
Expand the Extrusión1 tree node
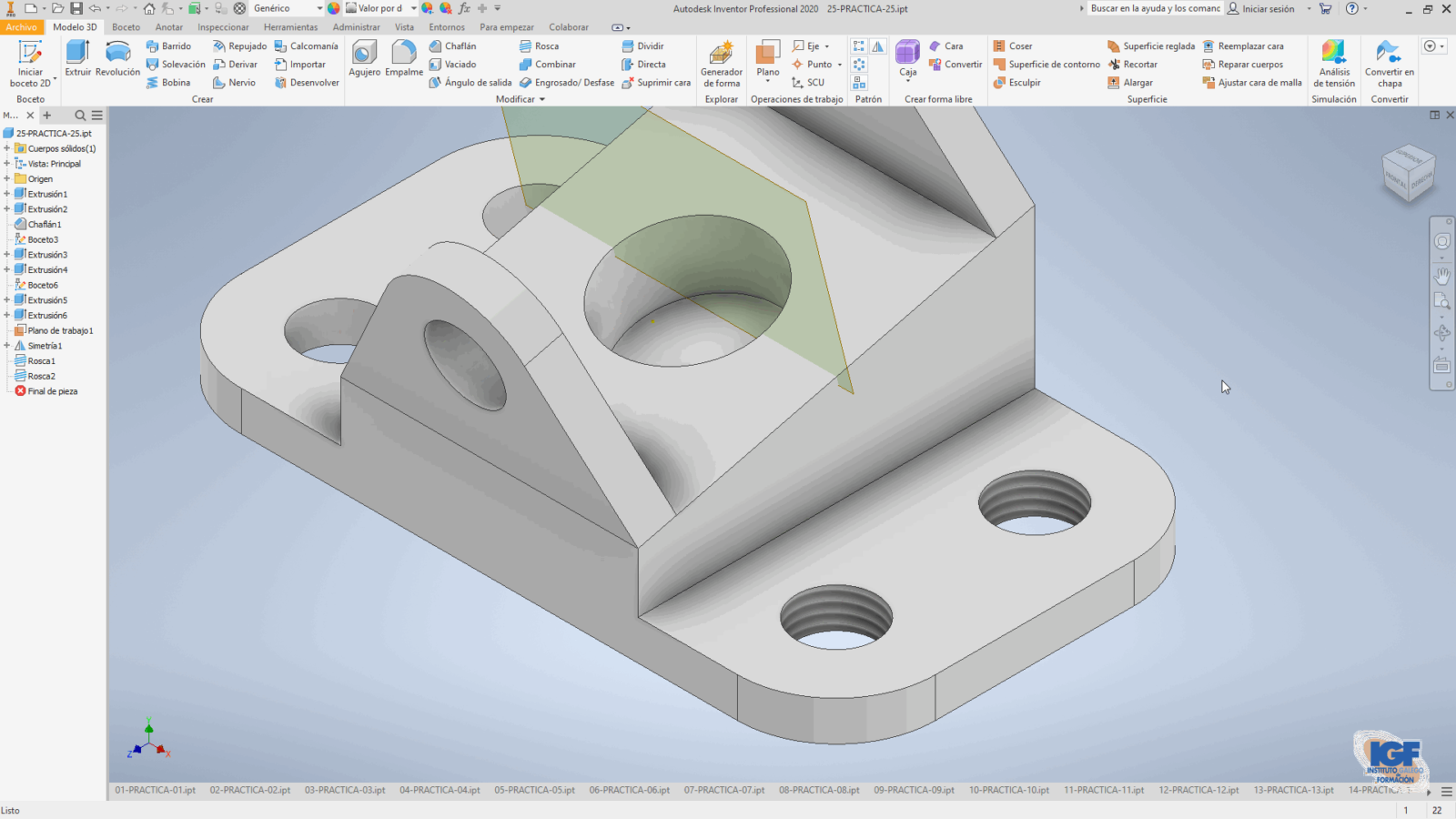[x=6, y=194]
